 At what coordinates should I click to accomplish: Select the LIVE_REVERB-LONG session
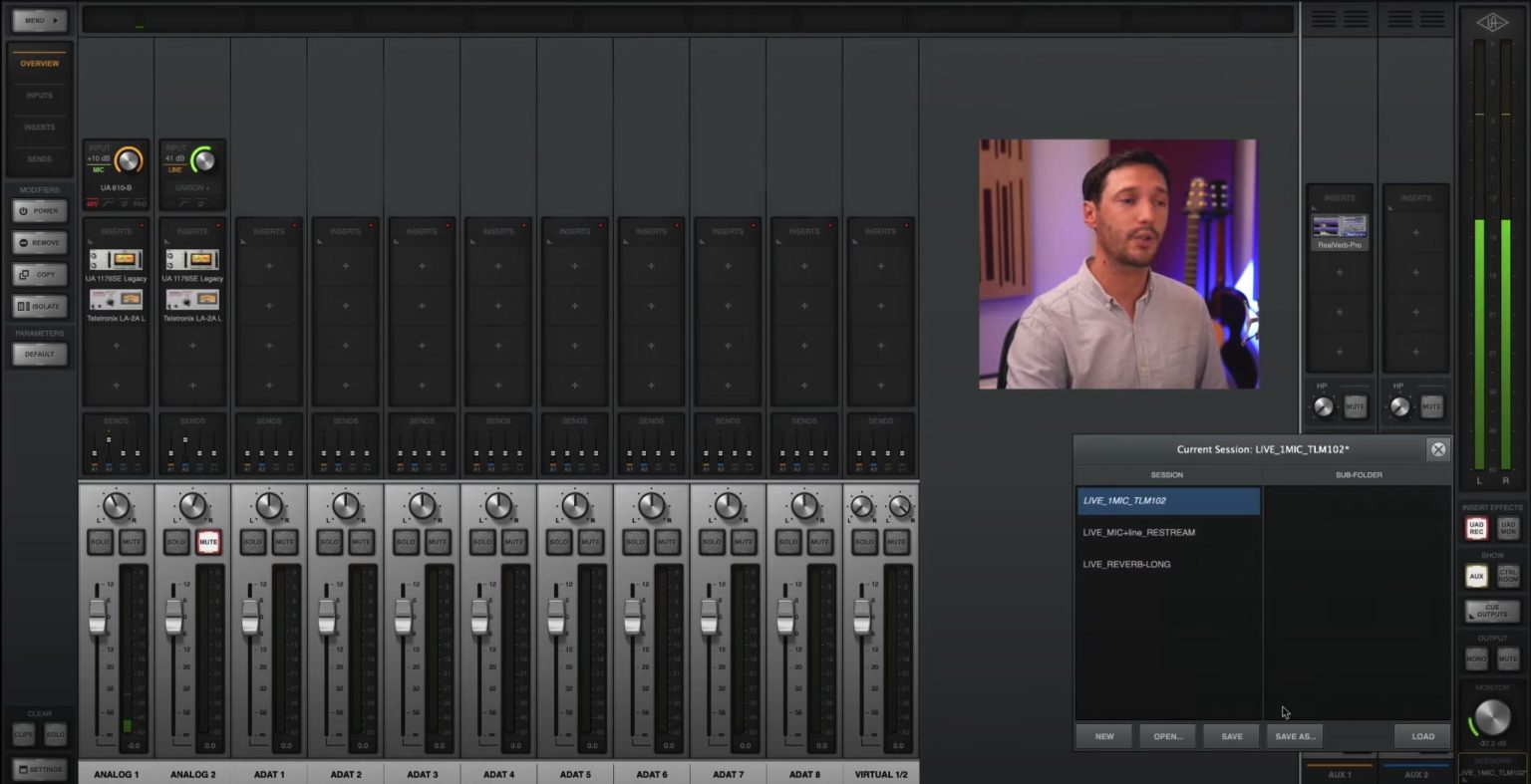point(1126,564)
